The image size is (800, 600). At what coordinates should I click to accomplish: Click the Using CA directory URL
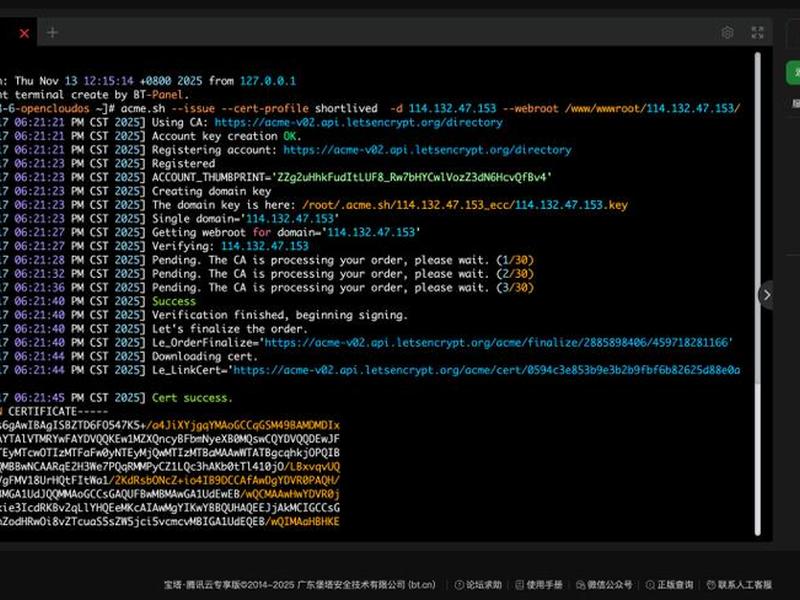tap(358, 122)
